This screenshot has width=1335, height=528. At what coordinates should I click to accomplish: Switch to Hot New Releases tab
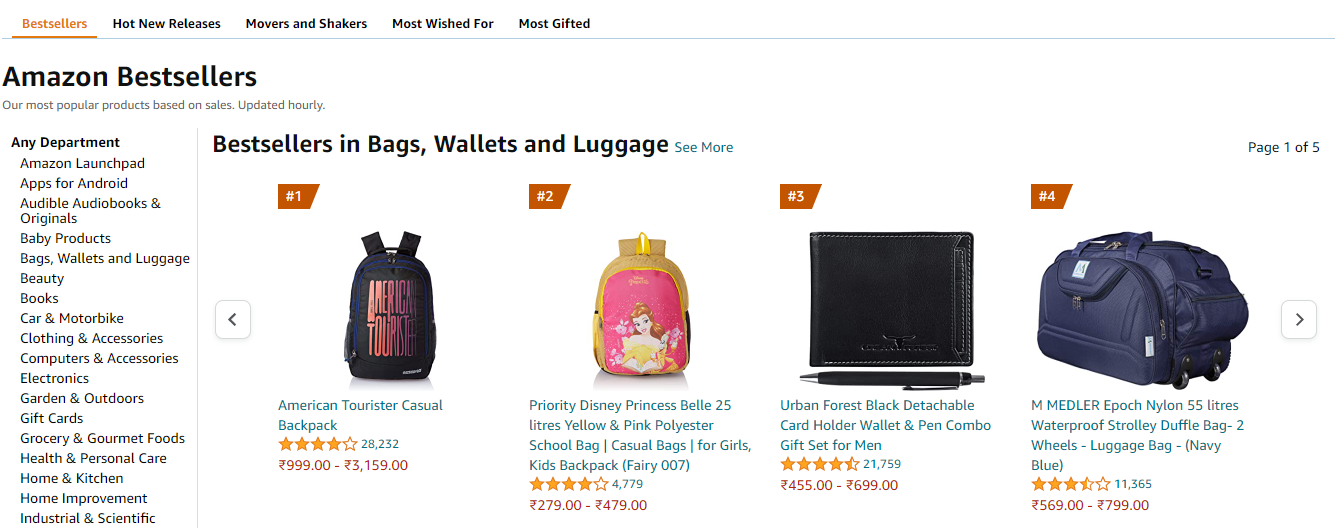coord(166,23)
